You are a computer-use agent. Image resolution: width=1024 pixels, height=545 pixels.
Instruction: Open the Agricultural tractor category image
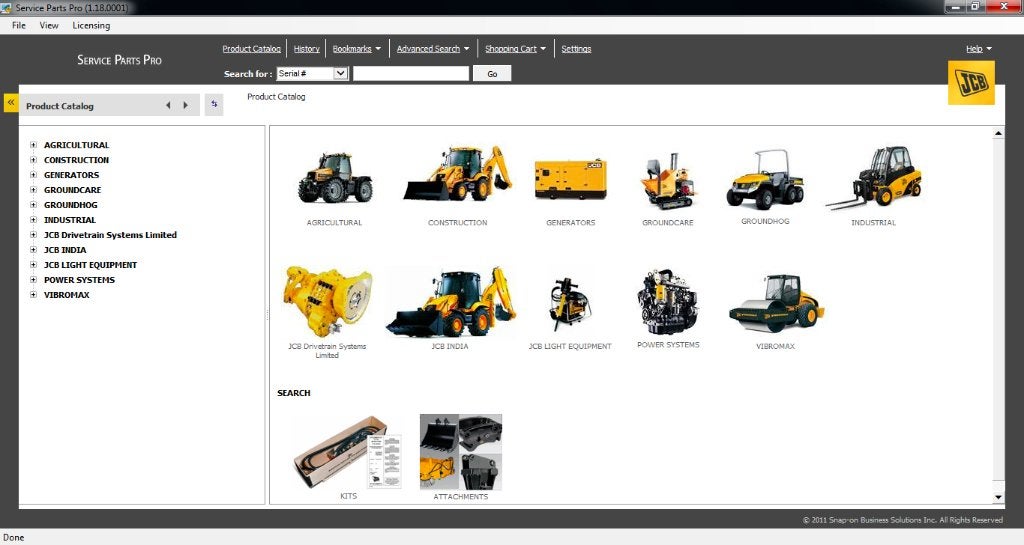(x=335, y=177)
